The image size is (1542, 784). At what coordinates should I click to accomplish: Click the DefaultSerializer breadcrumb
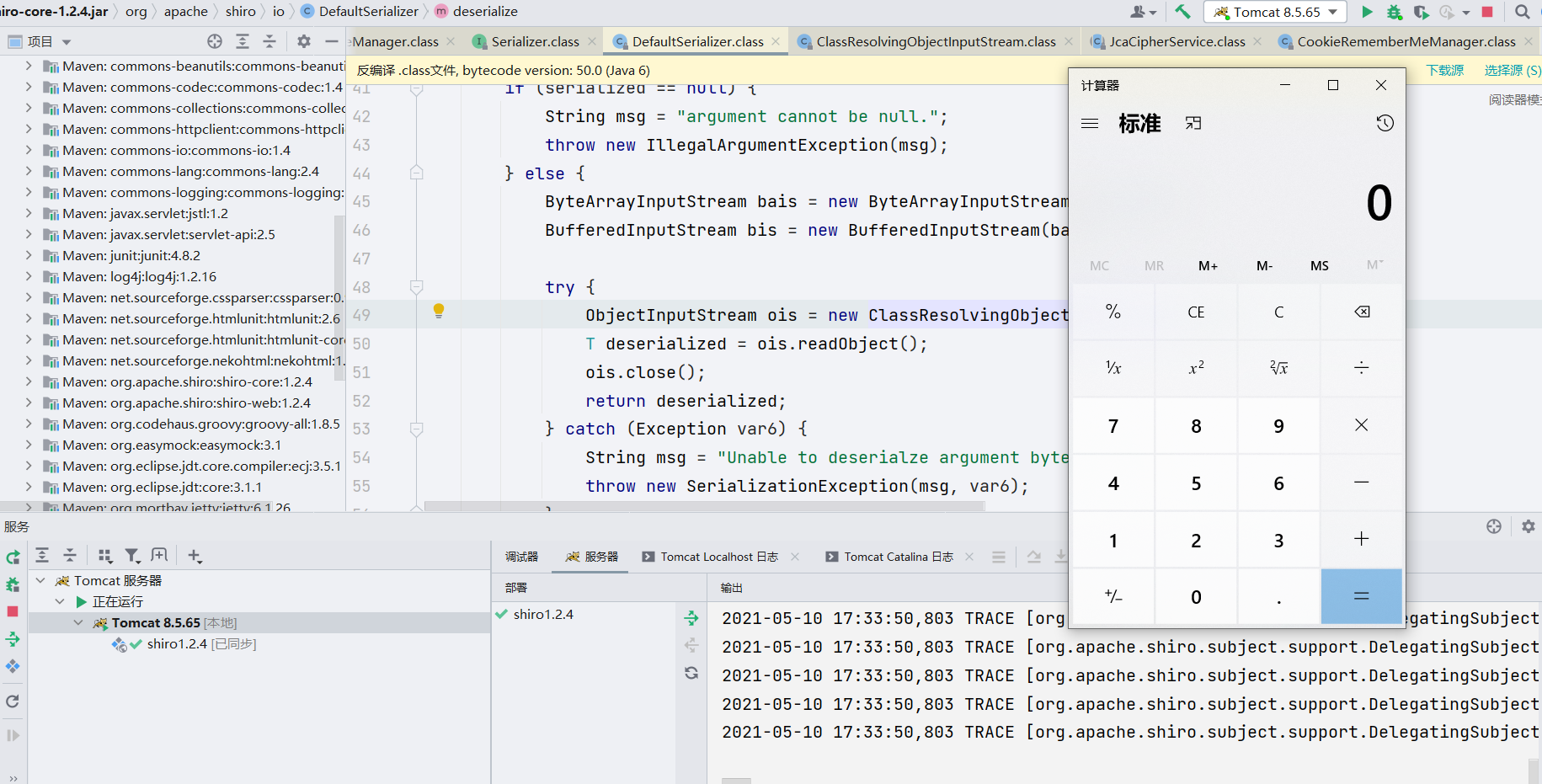pos(369,12)
